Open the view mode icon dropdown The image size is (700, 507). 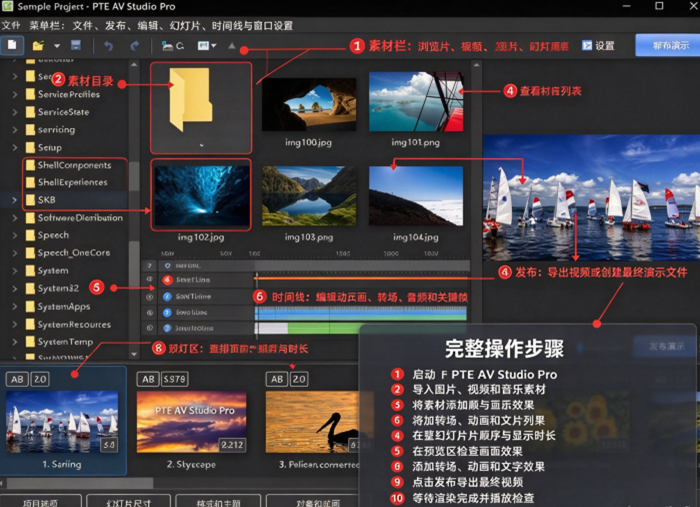pos(207,46)
